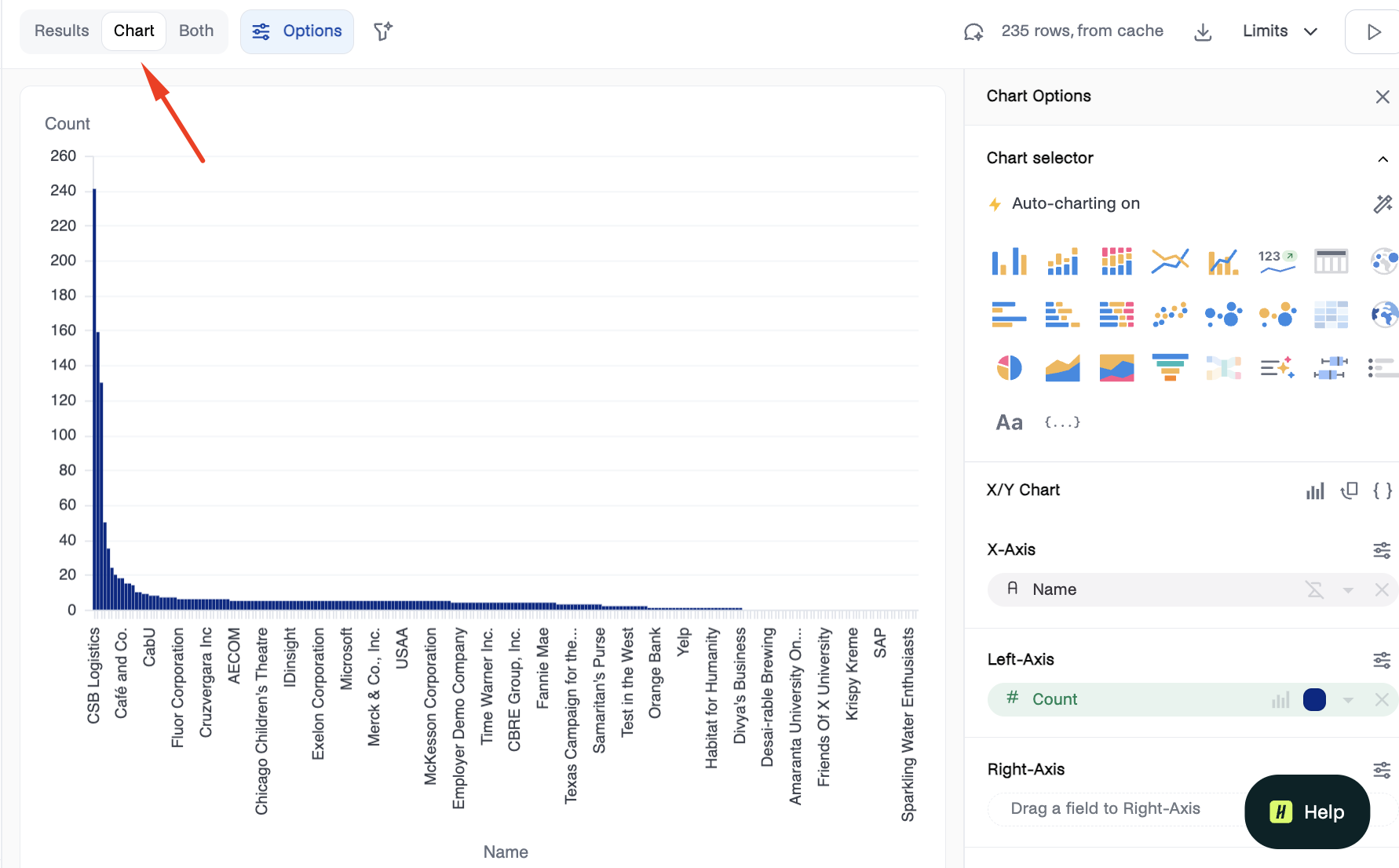Select the stacked area chart type

[1116, 367]
